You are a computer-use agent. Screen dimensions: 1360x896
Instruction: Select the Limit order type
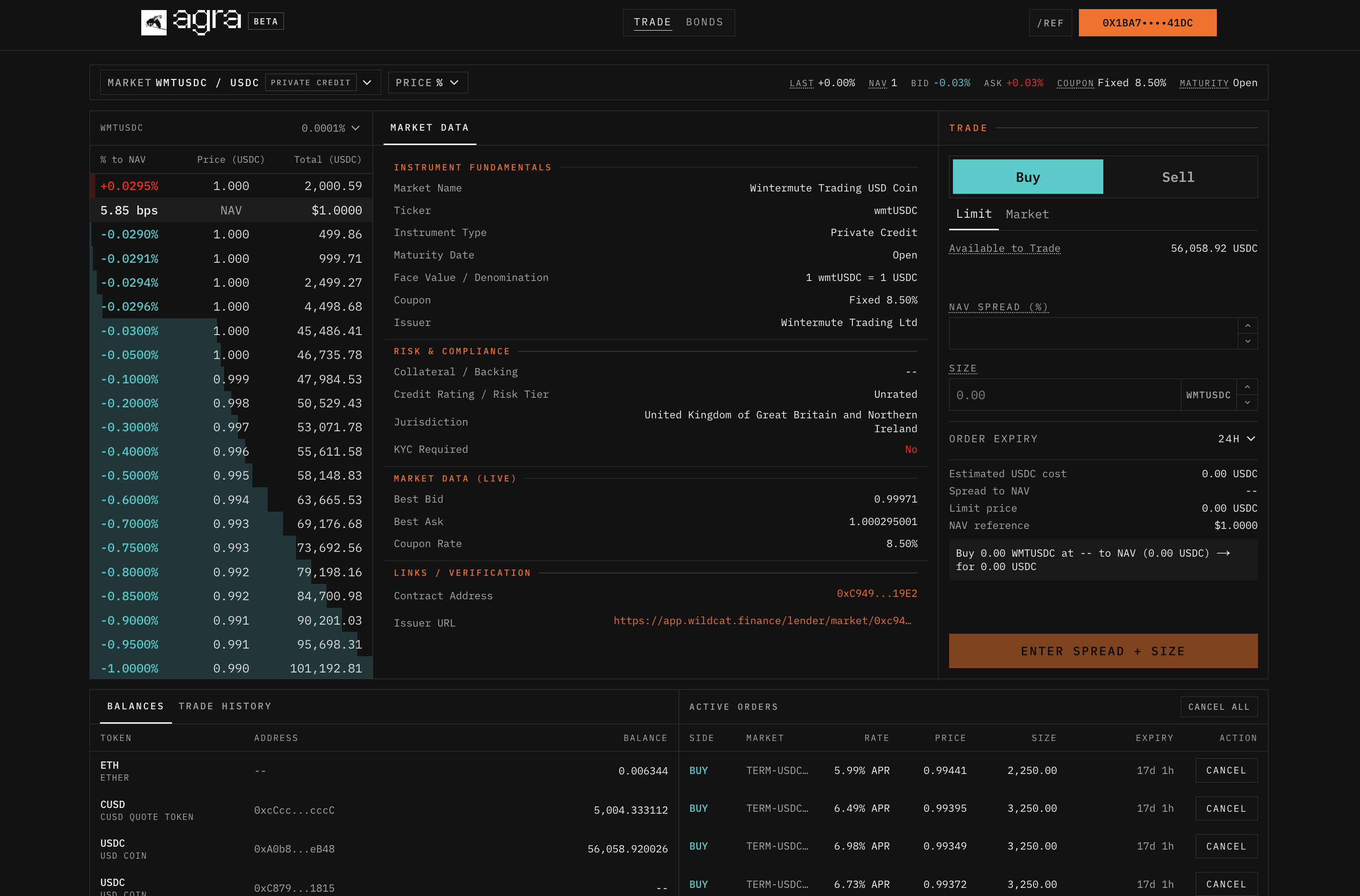974,214
